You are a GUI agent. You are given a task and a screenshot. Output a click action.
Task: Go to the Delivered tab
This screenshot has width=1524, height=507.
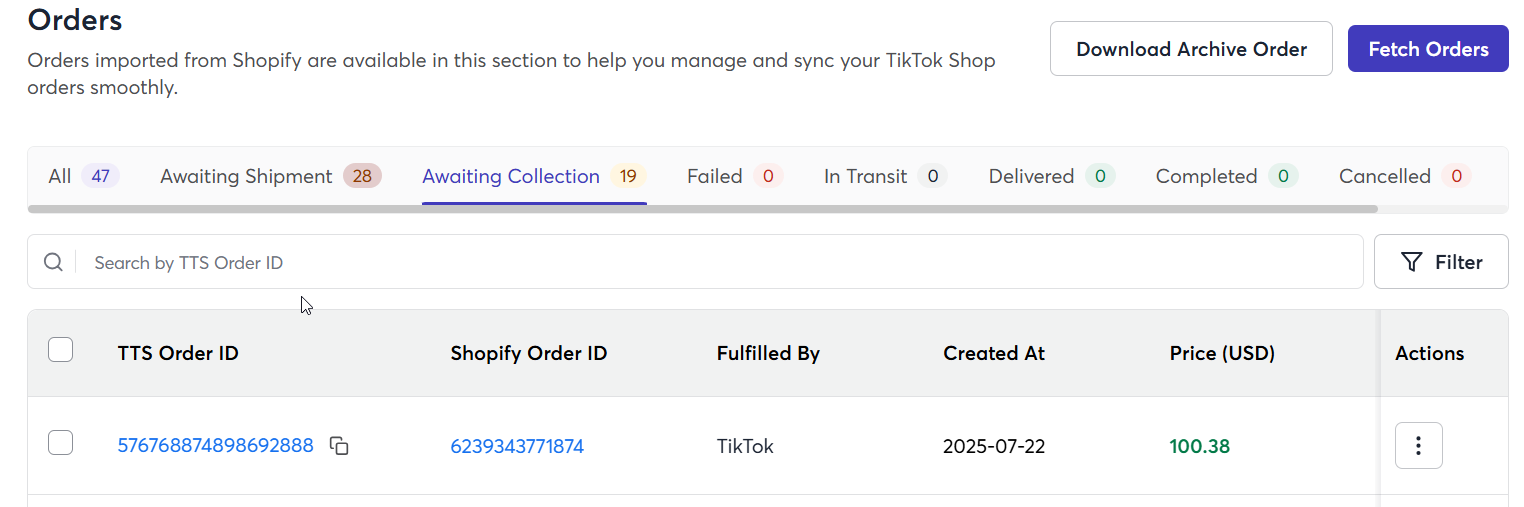pyautogui.click(x=1052, y=176)
